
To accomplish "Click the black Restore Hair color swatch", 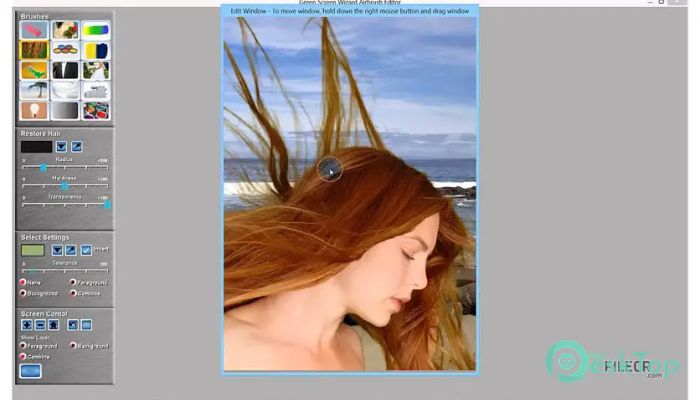I will 37,147.
